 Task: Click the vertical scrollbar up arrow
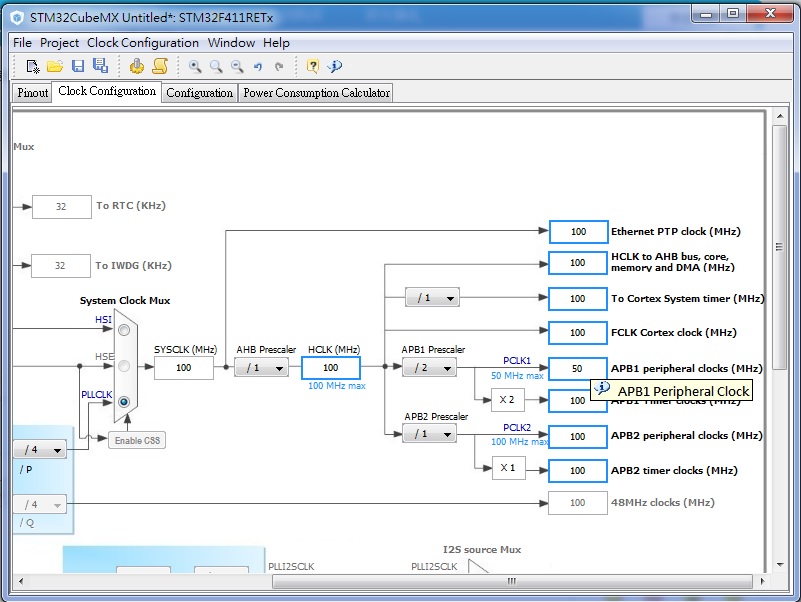[x=780, y=116]
